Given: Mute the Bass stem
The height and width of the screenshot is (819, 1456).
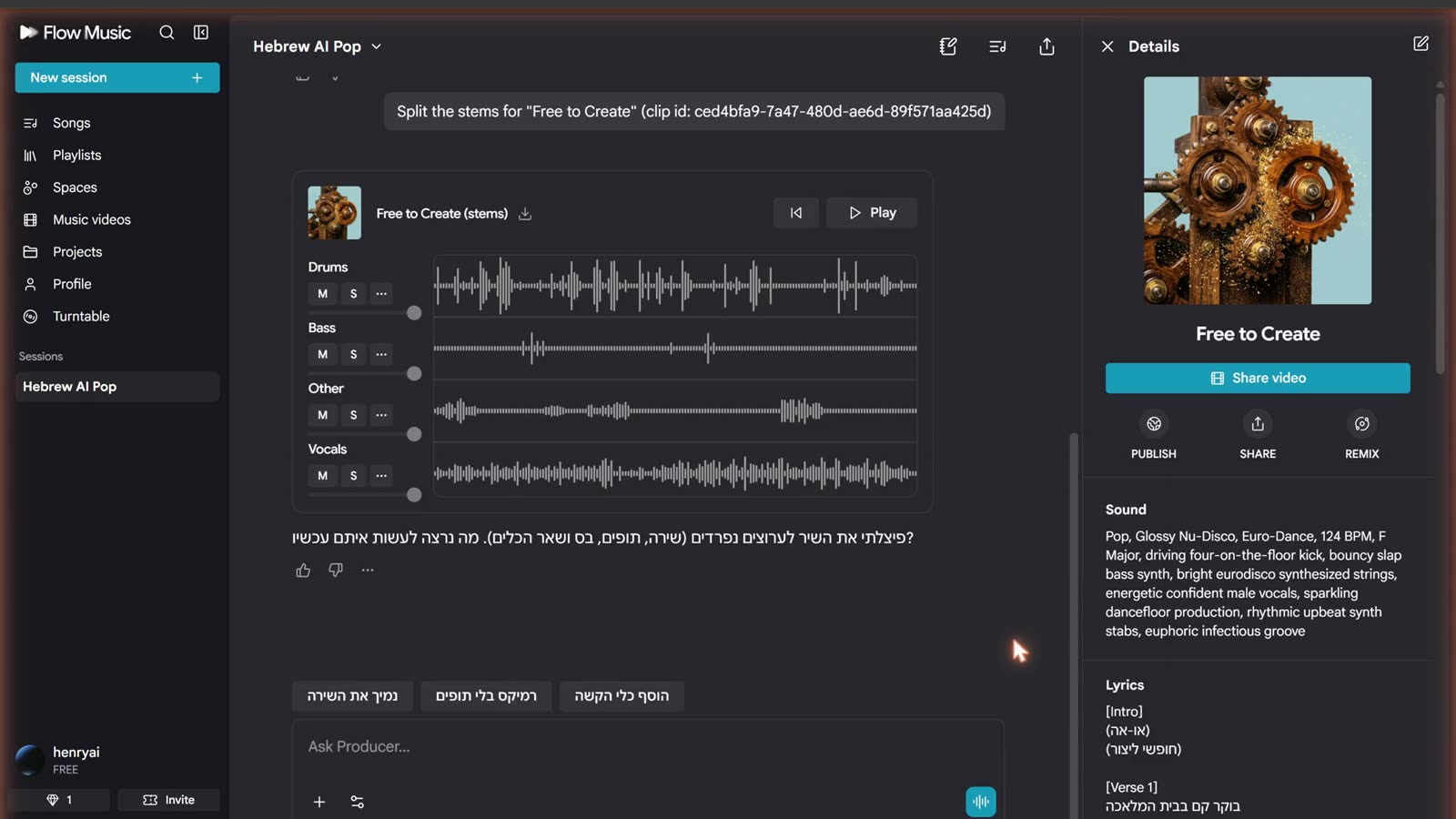Looking at the screenshot, I should pos(322,355).
